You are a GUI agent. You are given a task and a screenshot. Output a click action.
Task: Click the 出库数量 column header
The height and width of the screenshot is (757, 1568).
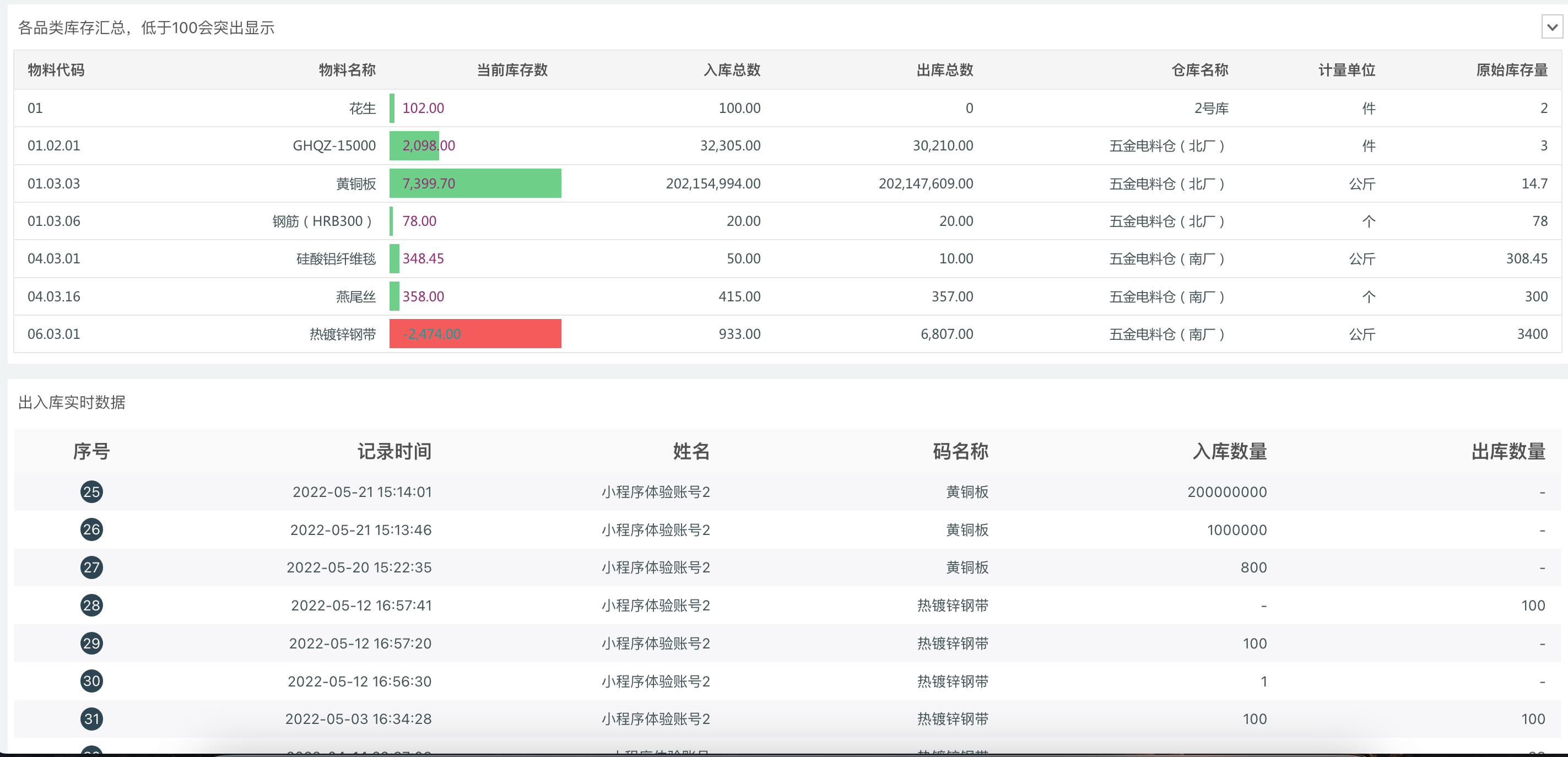[x=1508, y=451]
